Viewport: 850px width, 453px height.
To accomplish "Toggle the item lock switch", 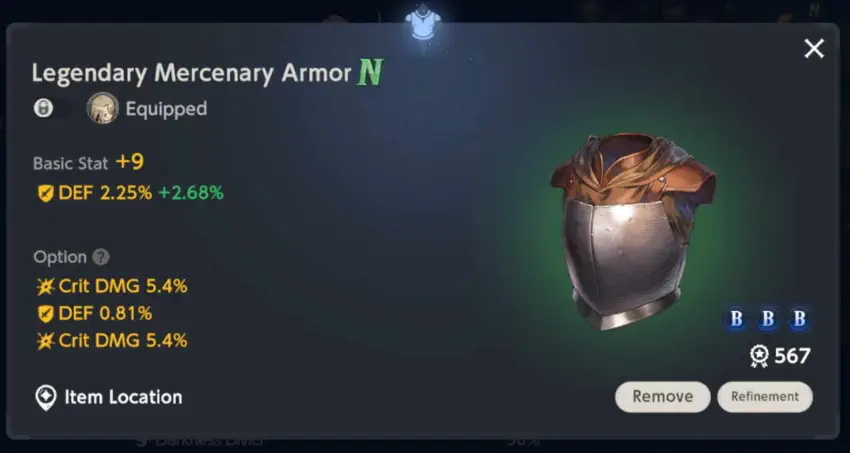I will coord(52,108).
